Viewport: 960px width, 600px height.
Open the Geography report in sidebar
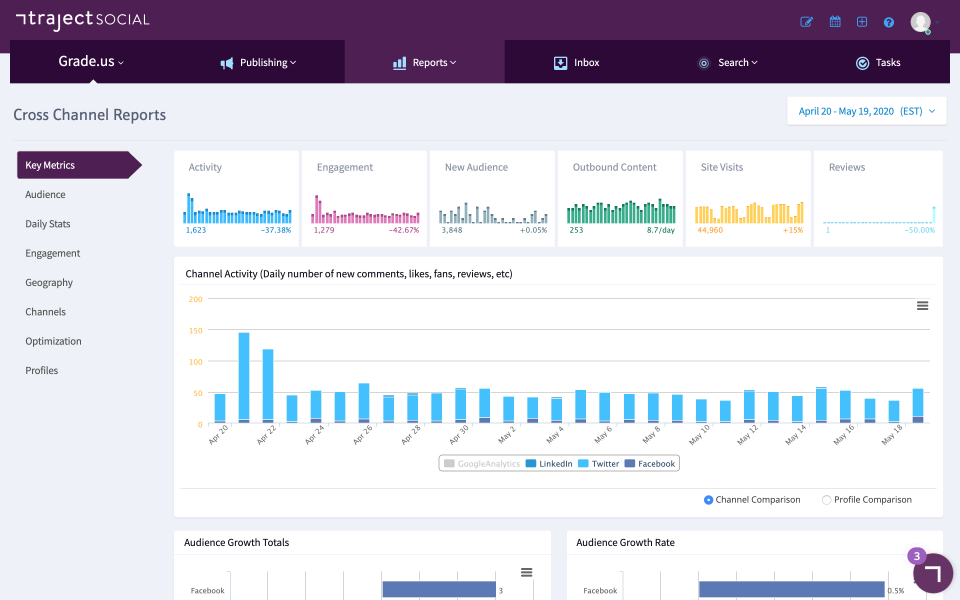tap(49, 283)
